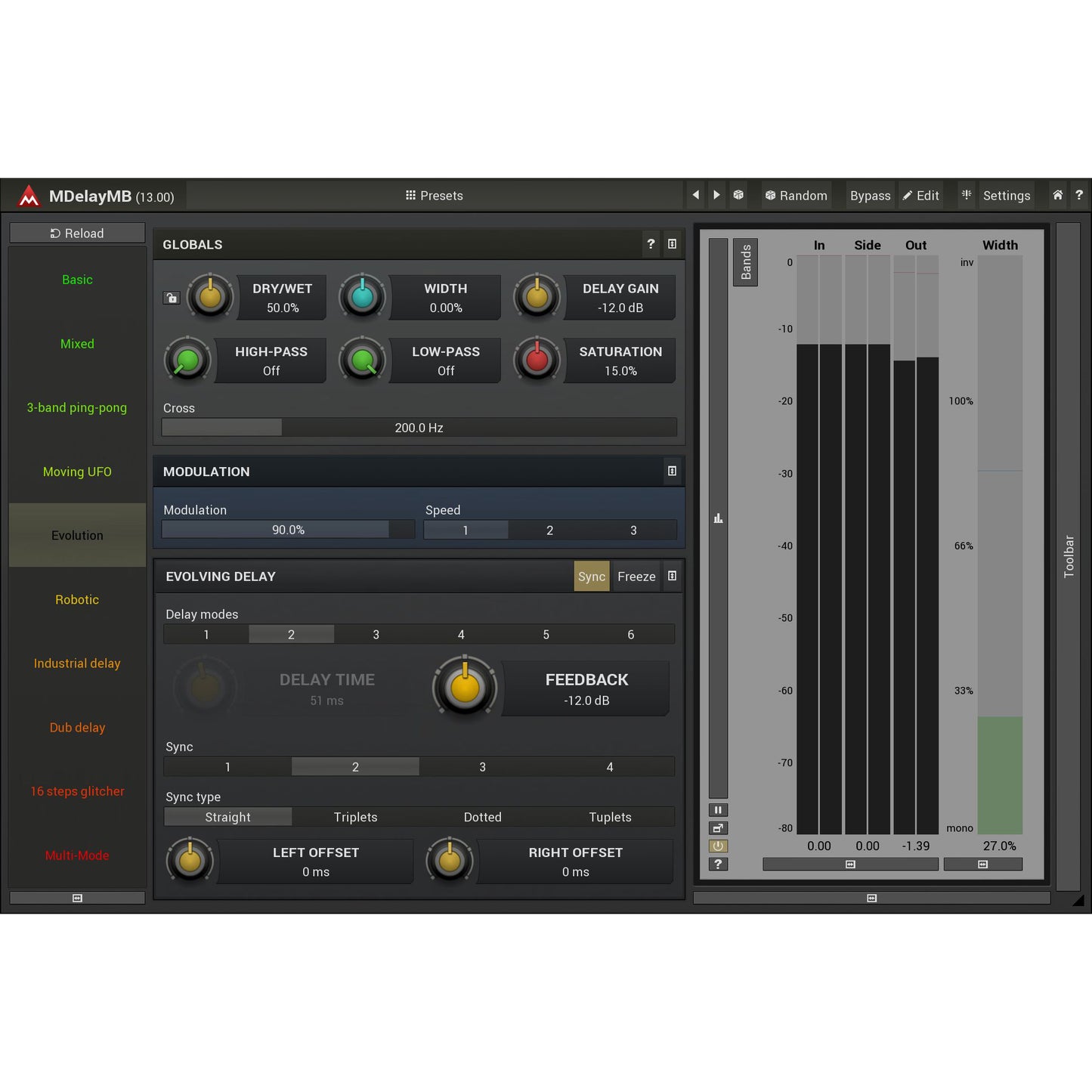The width and height of the screenshot is (1092, 1092).
Task: Open the Evolving Delay panel menu
Action: point(672,576)
